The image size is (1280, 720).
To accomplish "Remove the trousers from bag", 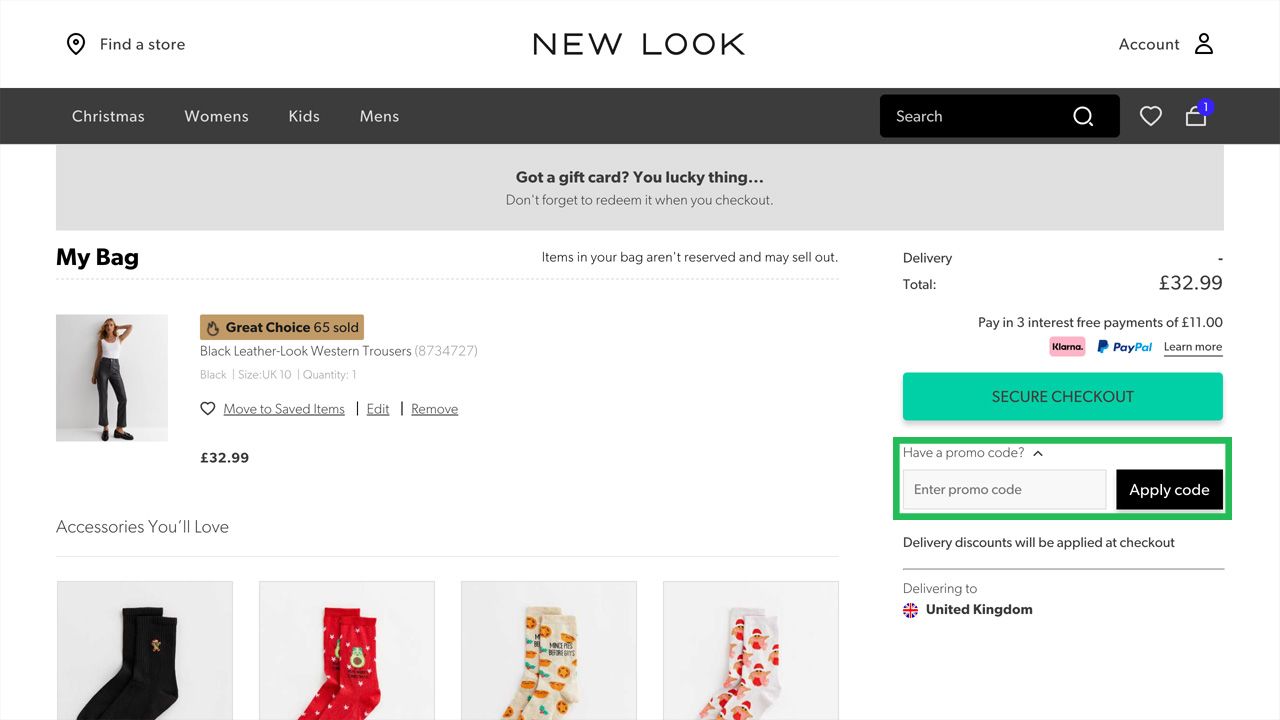I will coord(435,409).
